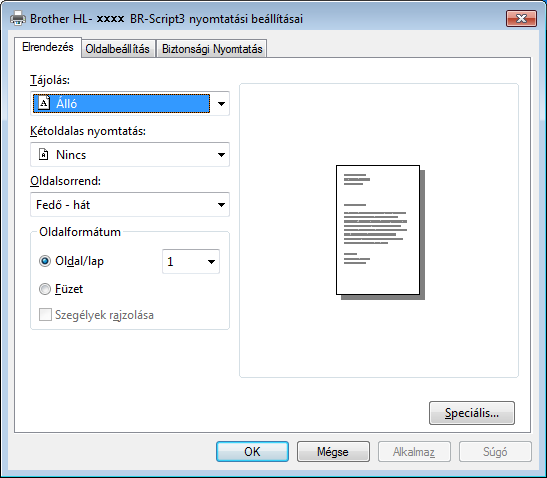Open the Tájolás orientation dropdown

pos(130,103)
